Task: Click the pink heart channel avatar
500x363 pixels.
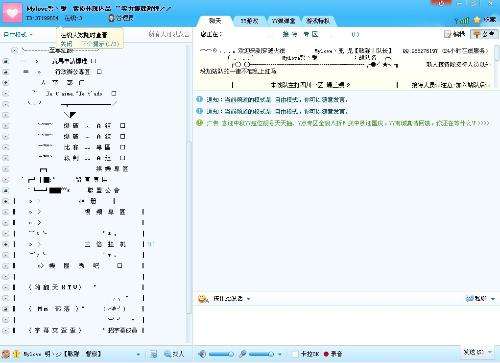Action: pyautogui.click(x=12, y=13)
